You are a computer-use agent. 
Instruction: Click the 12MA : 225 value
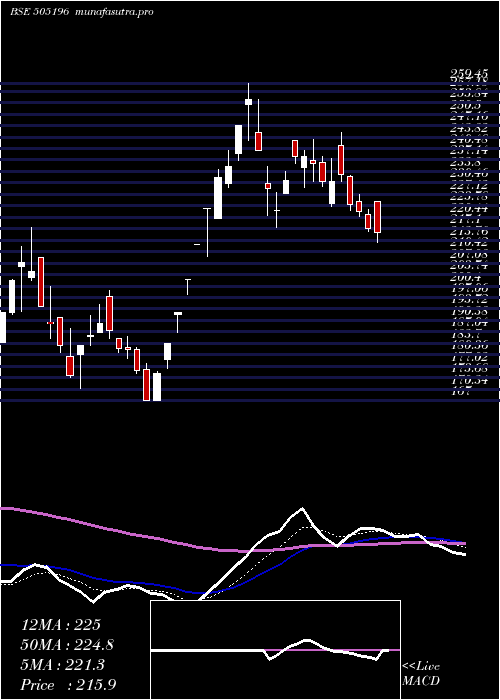click(x=61, y=625)
